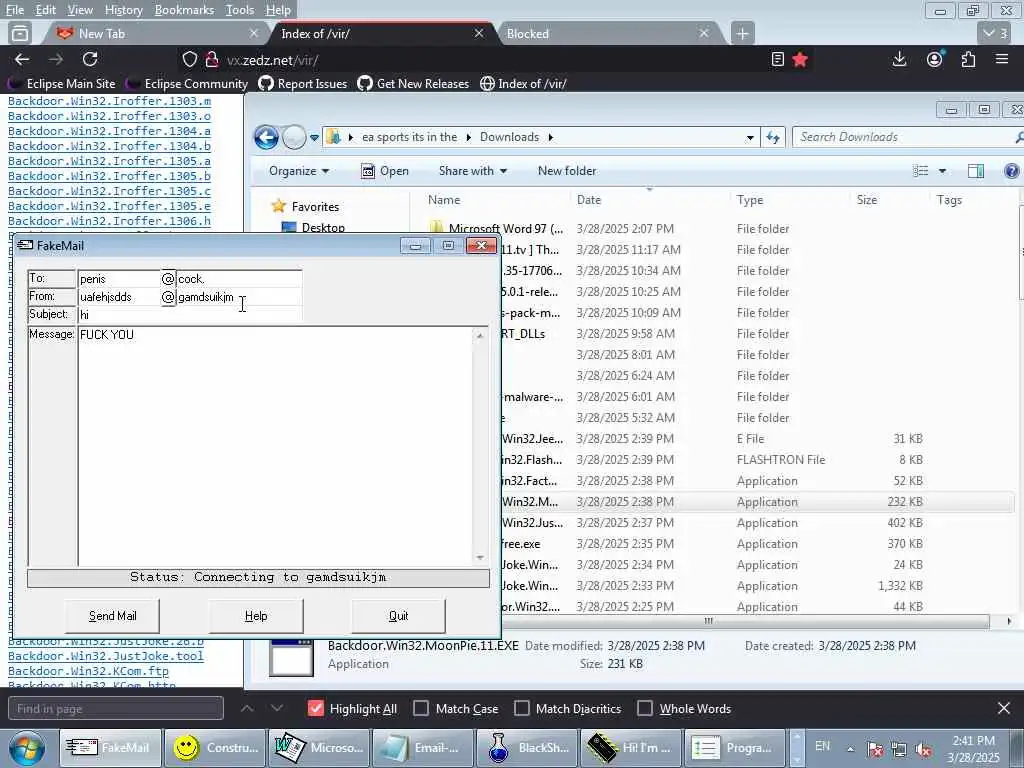Enable Whole Words checkbox
The height and width of the screenshot is (768, 1024).
[645, 709]
